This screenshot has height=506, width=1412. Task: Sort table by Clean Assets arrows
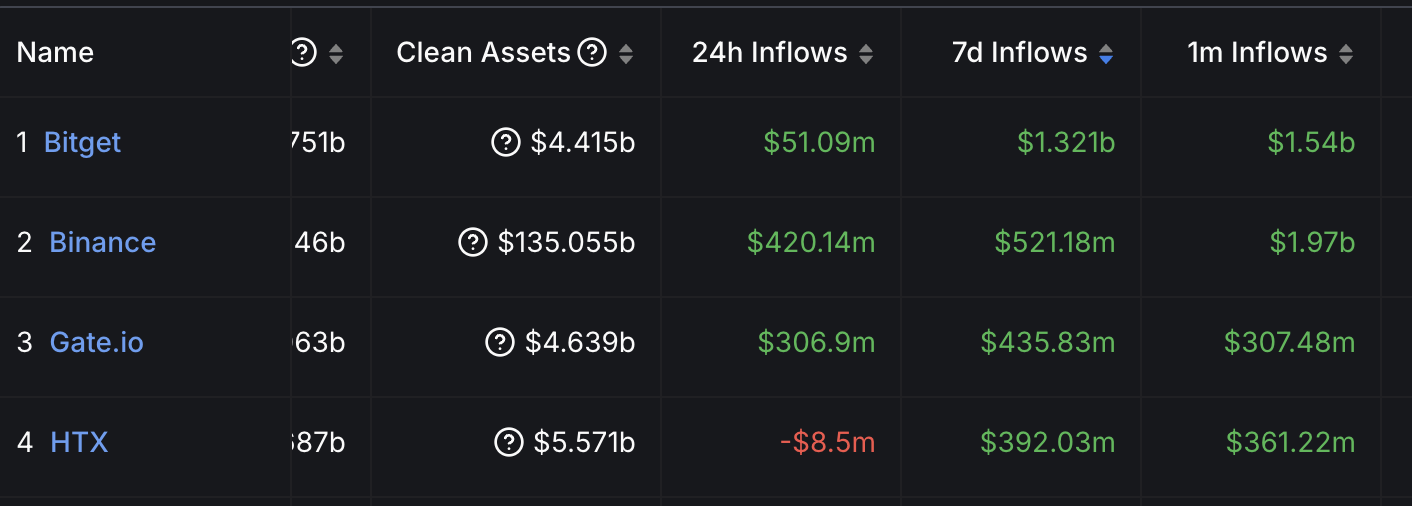[x=626, y=54]
